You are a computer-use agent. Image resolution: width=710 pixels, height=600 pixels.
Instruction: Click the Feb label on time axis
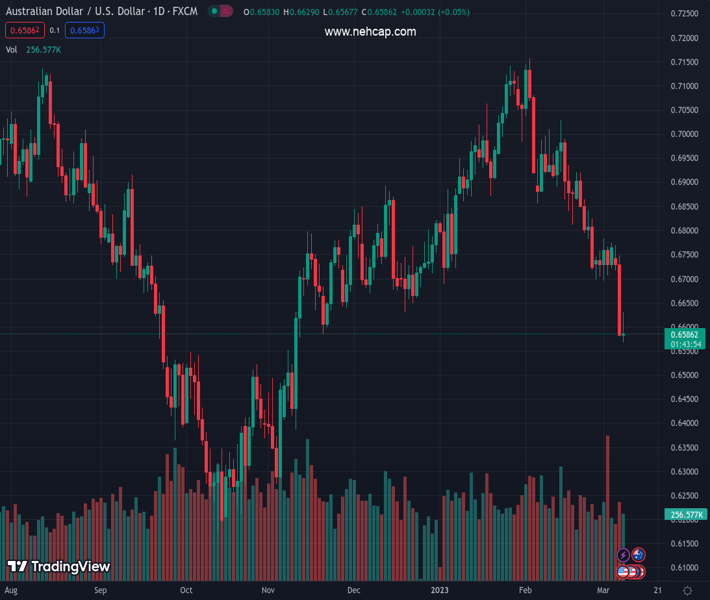(x=525, y=591)
